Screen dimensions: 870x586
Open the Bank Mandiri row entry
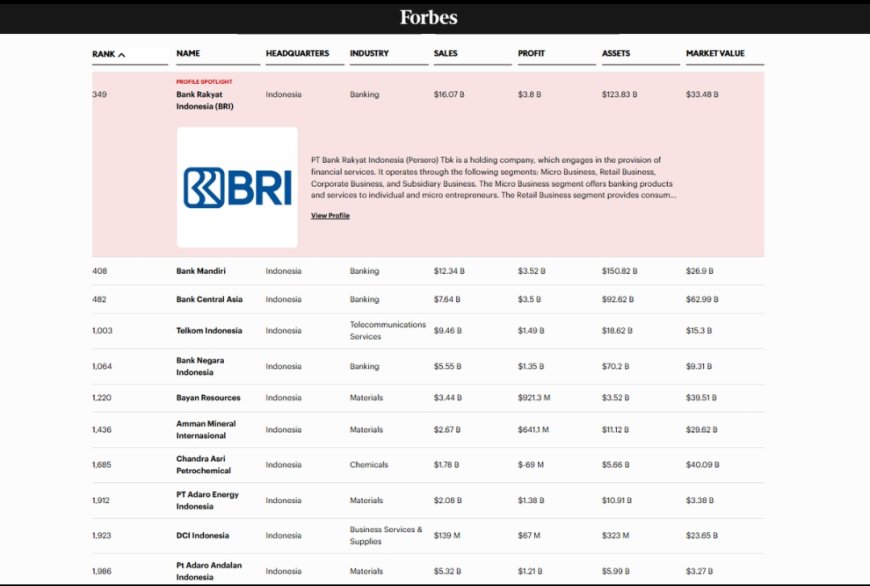click(x=203, y=271)
